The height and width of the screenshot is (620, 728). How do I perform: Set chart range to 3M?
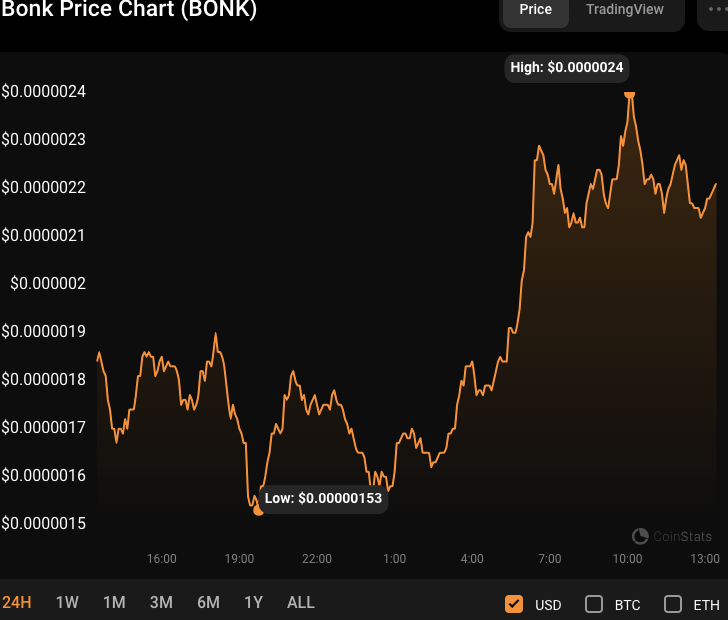point(161,602)
